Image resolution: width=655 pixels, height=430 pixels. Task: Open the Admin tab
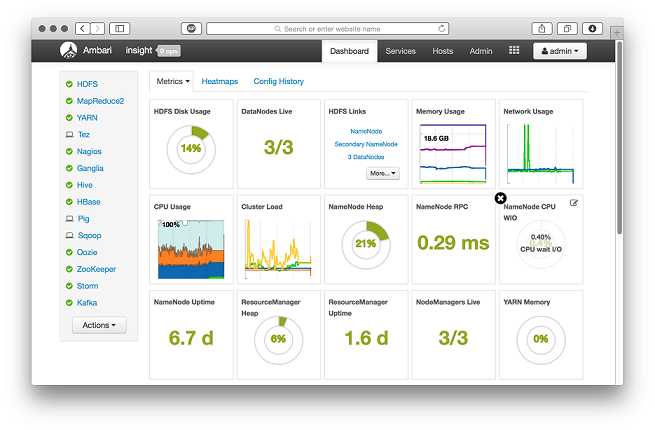tap(480, 51)
